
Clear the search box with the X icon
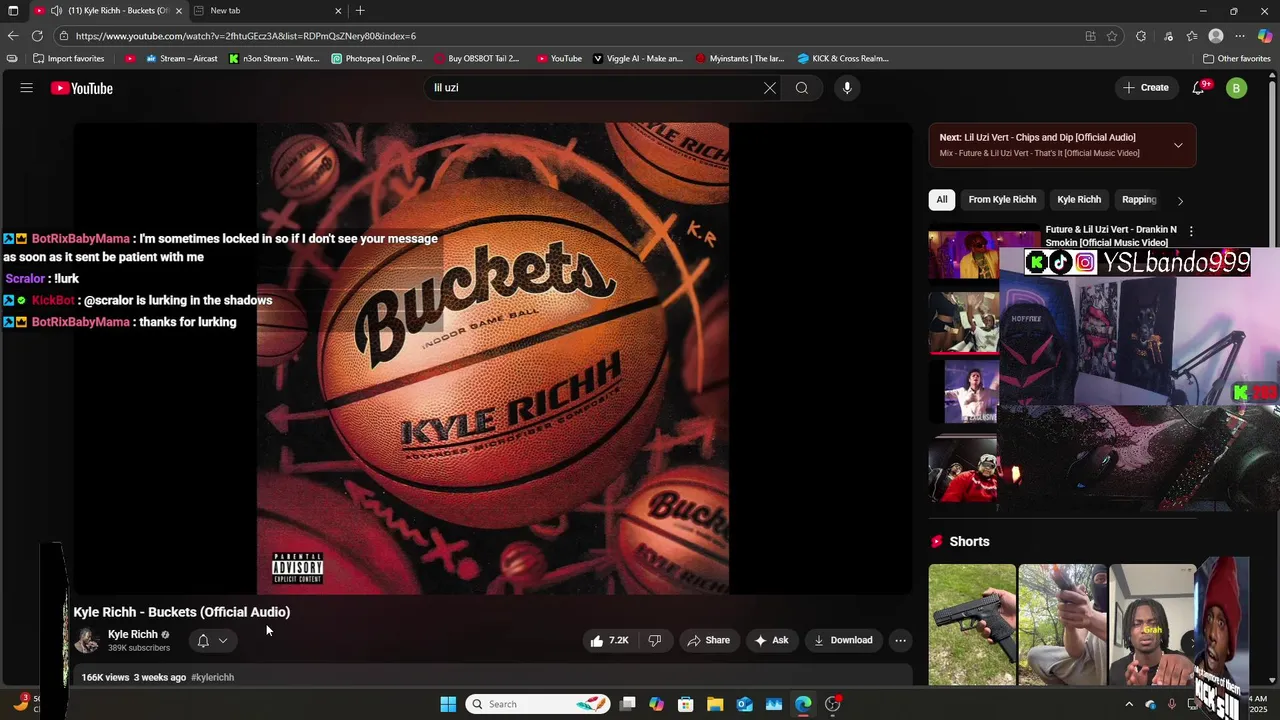(x=770, y=88)
